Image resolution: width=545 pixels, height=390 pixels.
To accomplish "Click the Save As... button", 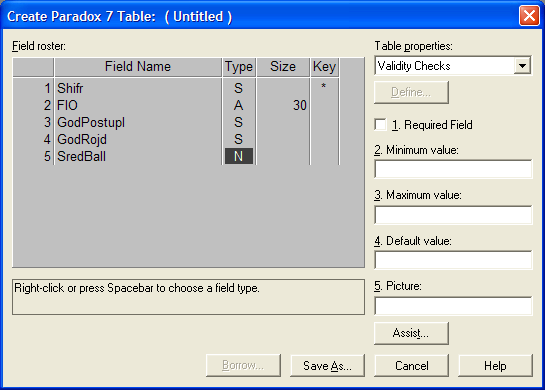I will click(327, 365).
